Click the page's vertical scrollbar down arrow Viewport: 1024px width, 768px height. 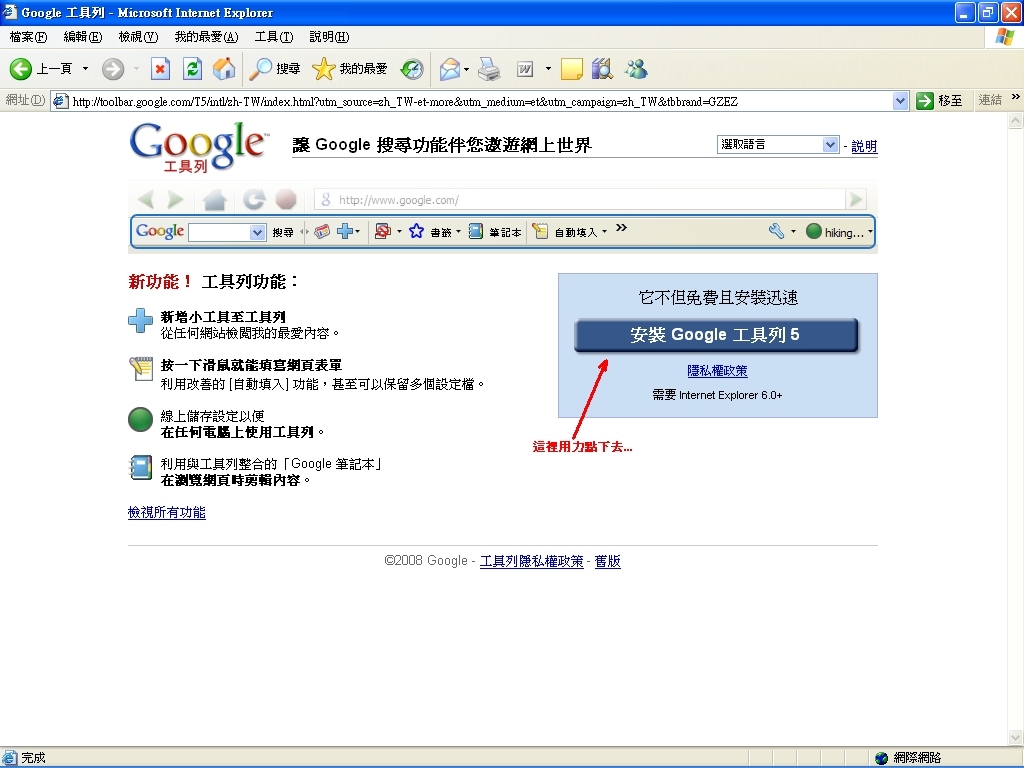point(1016,738)
